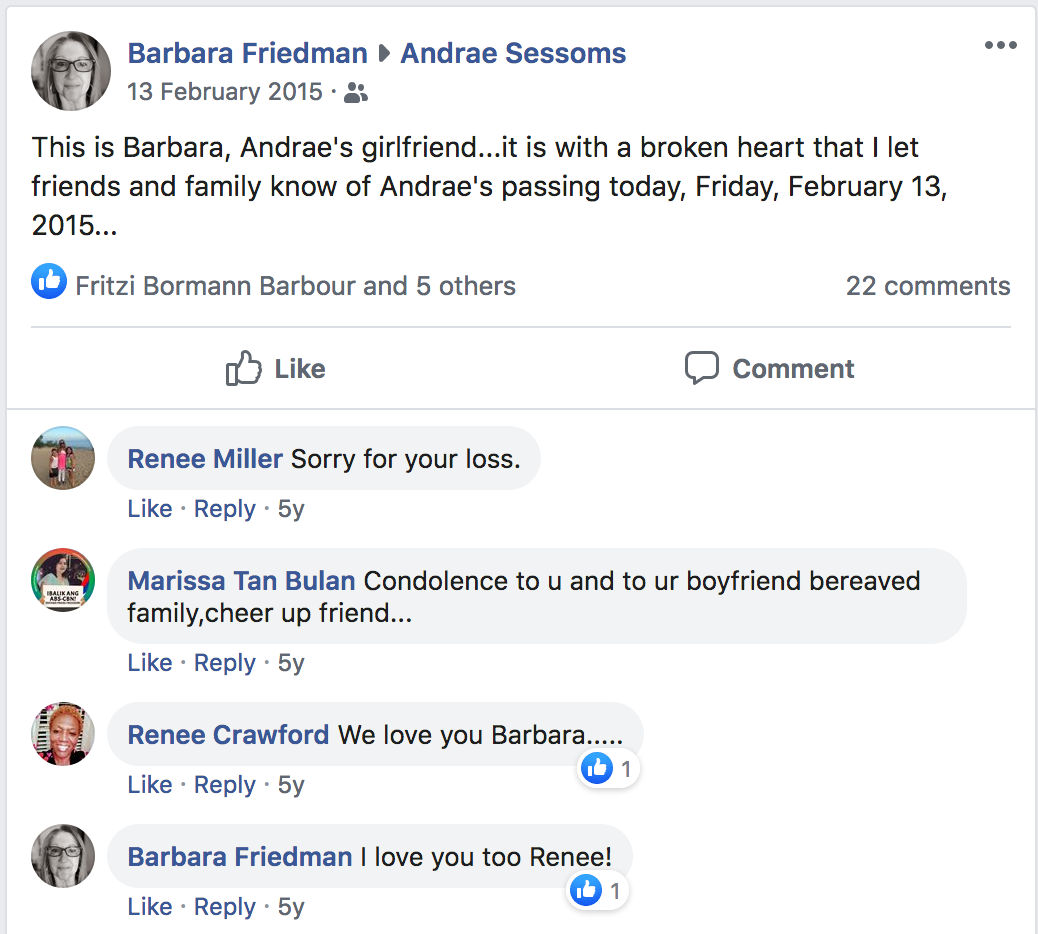The height and width of the screenshot is (934, 1038).
Task: Reply to Marissa Tan Bulan's comment
Action: pyautogui.click(x=225, y=663)
